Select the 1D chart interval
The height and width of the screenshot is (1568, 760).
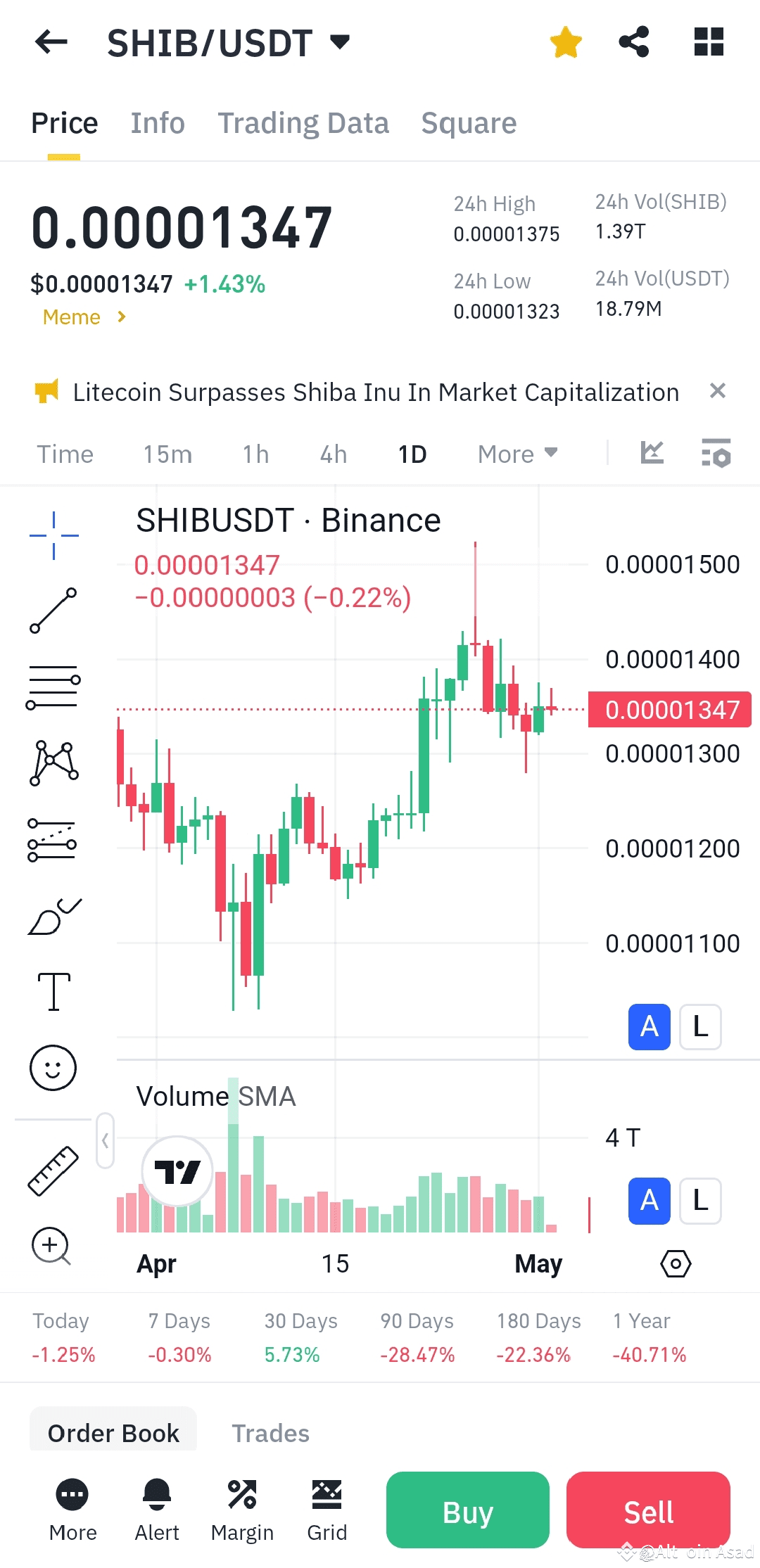coord(412,454)
